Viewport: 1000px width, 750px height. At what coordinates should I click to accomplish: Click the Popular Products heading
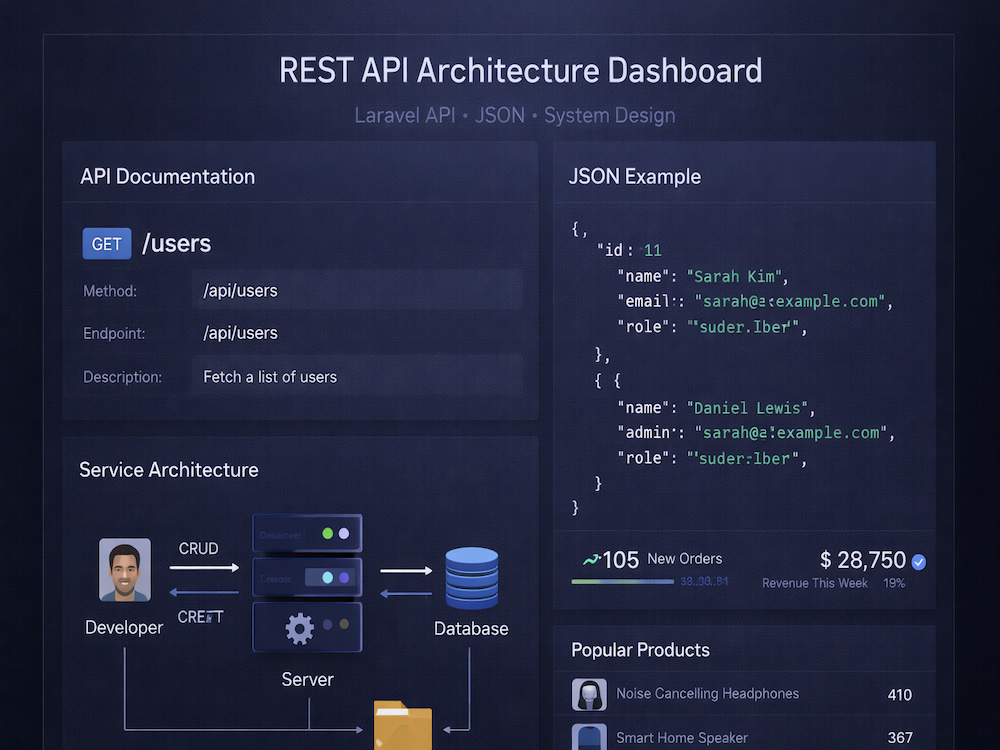640,650
